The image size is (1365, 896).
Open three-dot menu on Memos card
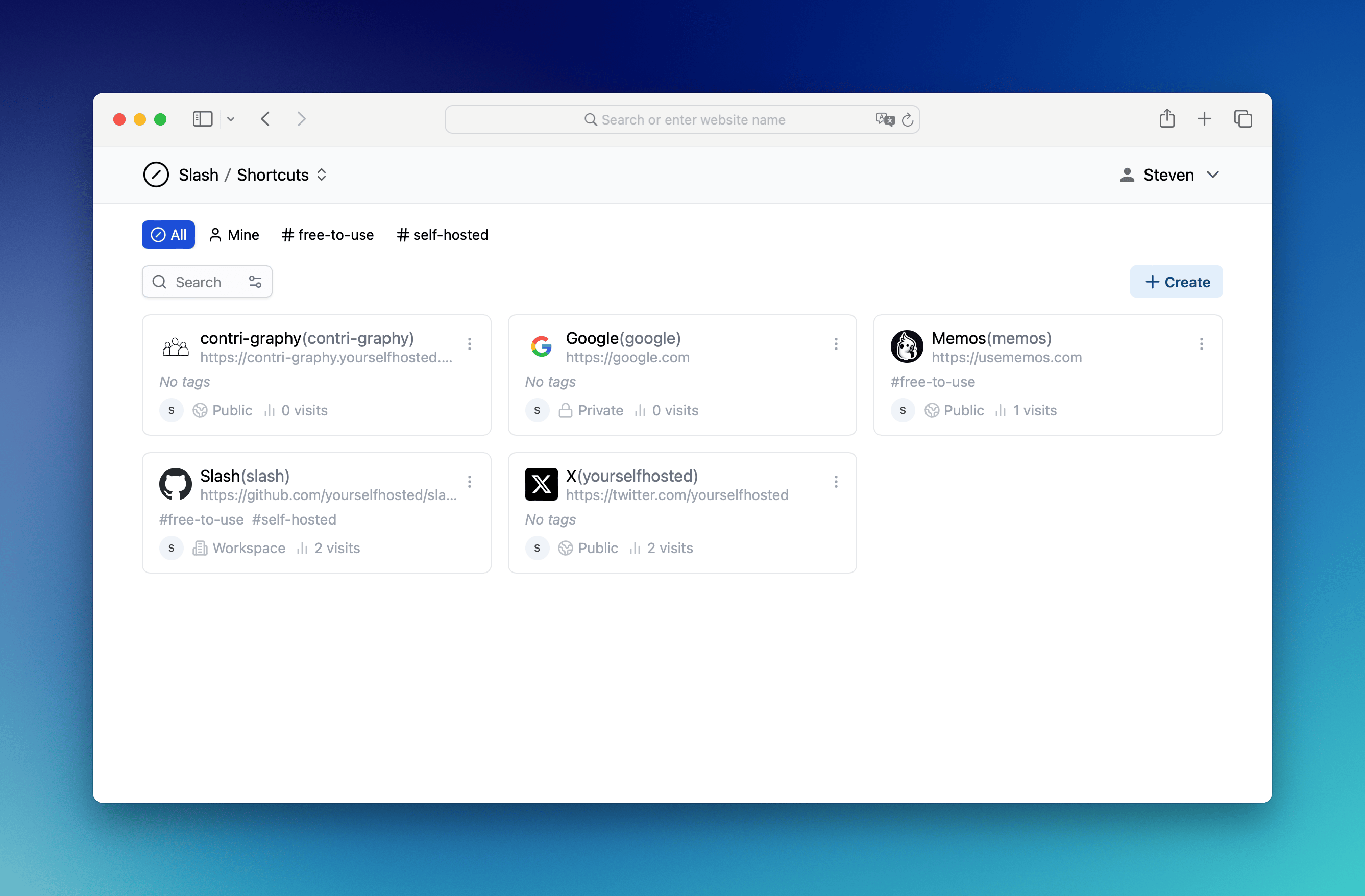coord(1201,344)
